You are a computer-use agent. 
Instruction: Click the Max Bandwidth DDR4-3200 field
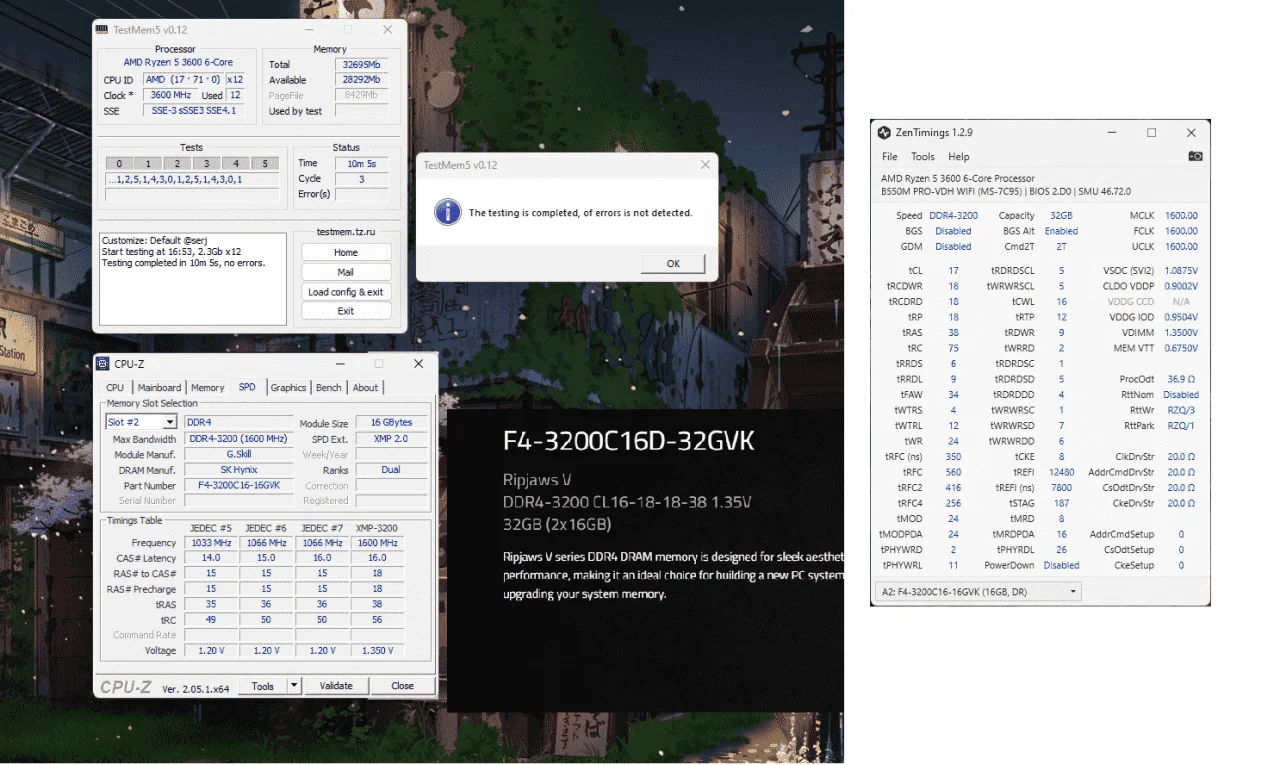(x=240, y=439)
